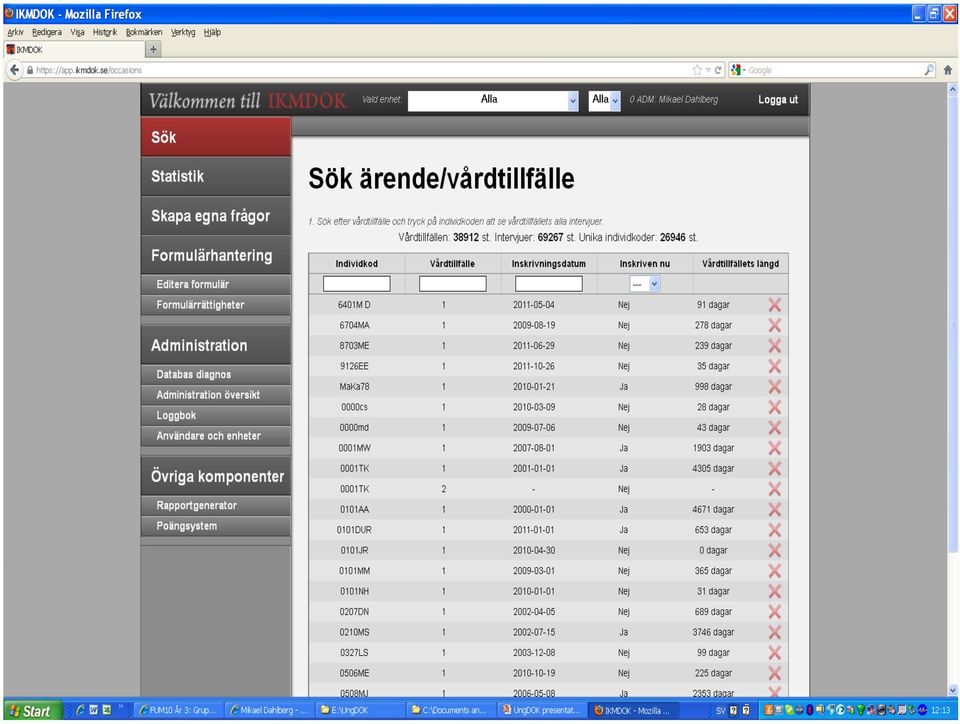Remove the 0101DUR entry

pos(774,530)
